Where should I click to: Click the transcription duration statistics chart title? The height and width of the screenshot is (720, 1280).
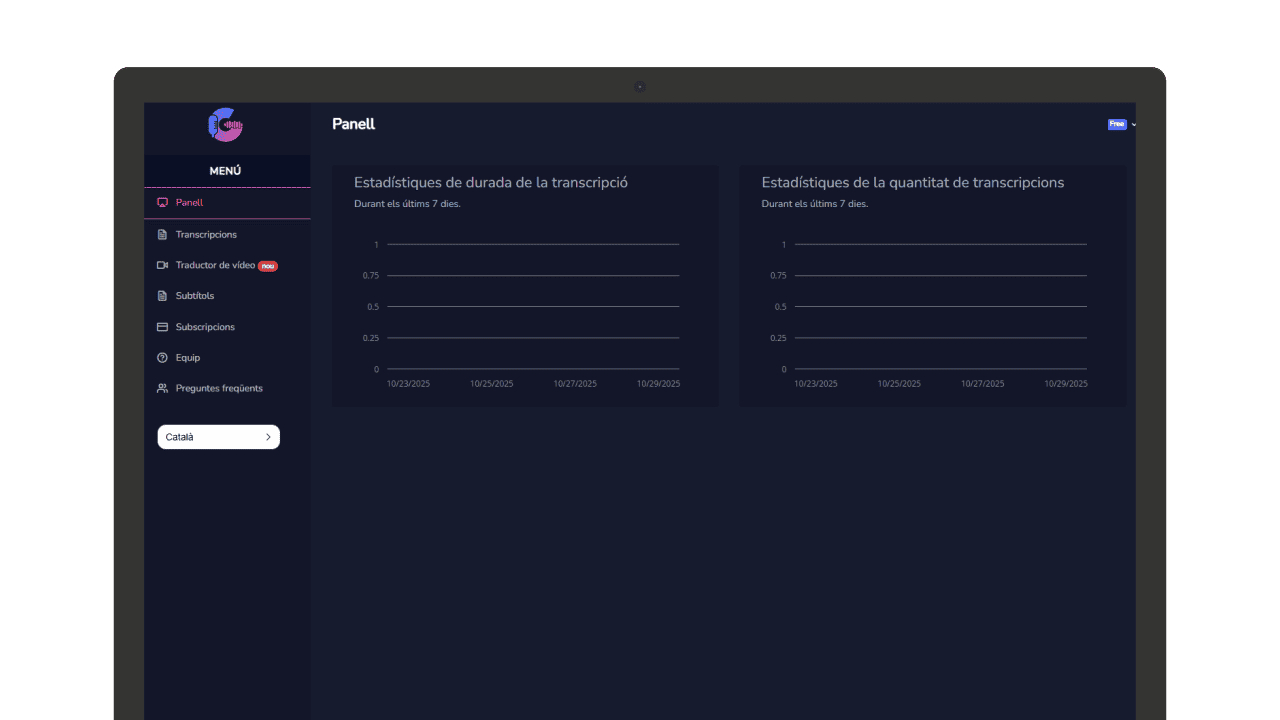(490, 183)
